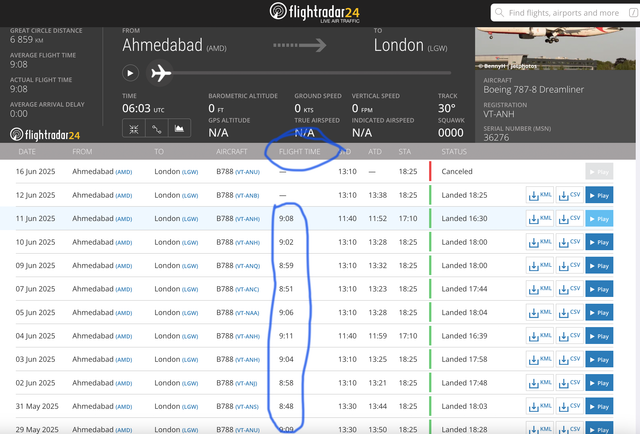640x434 pixels.
Task: Play the 04 Jun 2025 flight
Action: pyautogui.click(x=599, y=336)
